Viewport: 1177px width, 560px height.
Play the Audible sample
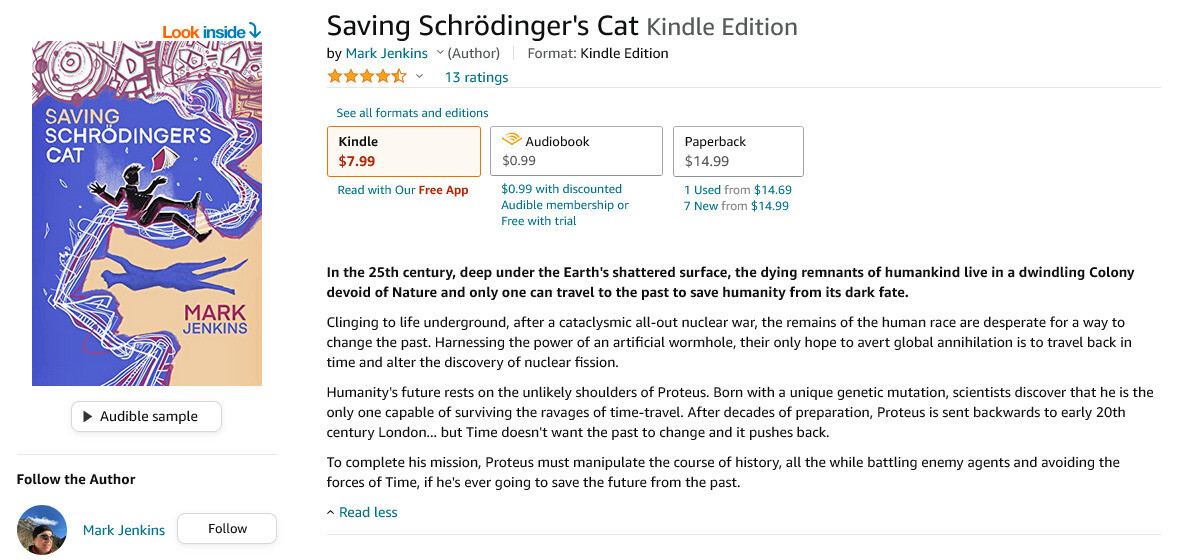(147, 416)
